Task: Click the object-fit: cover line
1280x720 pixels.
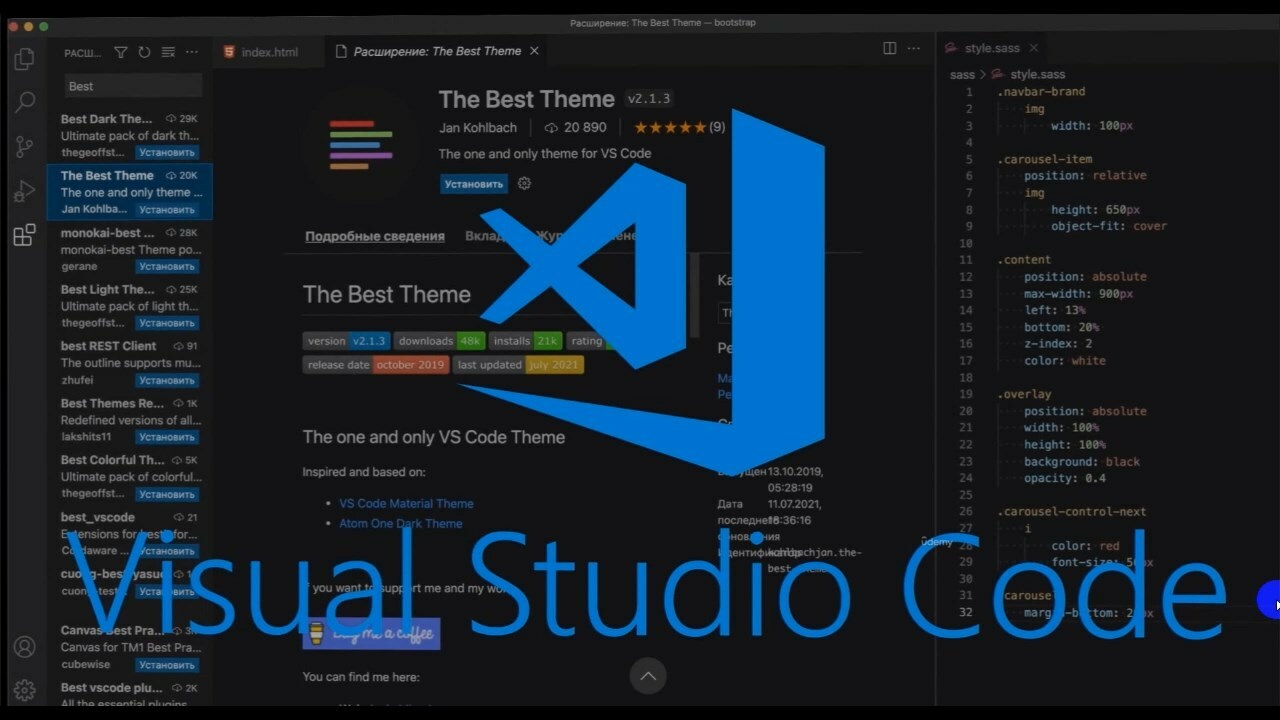Action: [1109, 226]
